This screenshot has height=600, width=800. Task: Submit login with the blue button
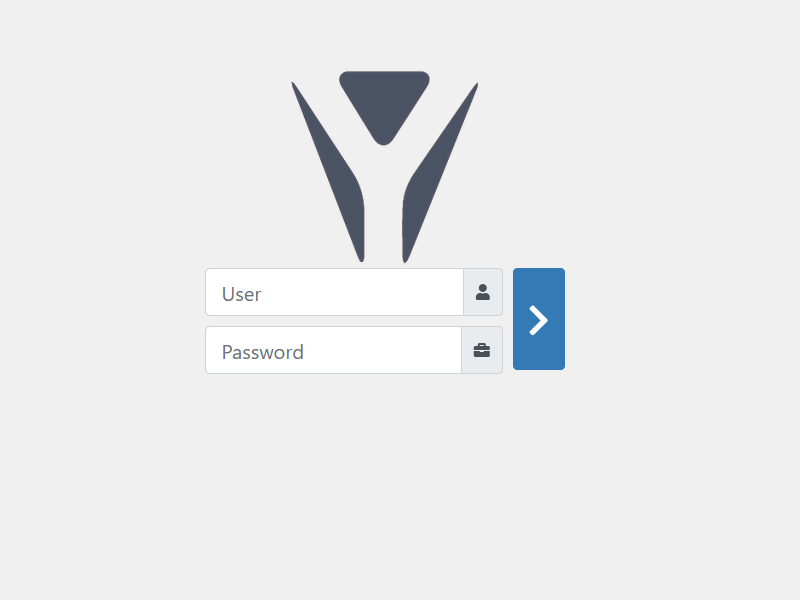(x=539, y=319)
